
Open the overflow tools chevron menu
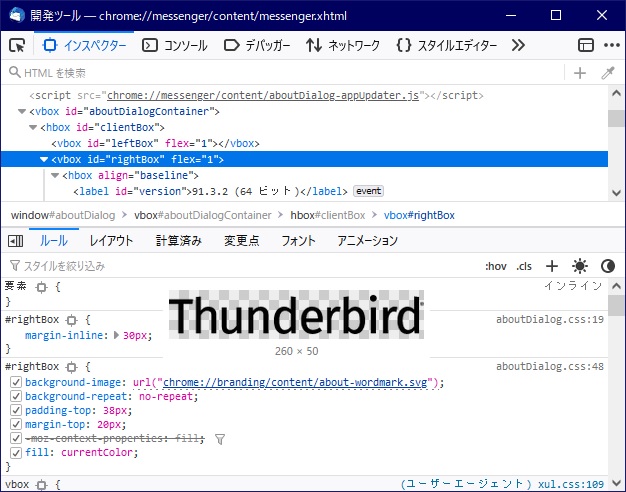pos(518,45)
